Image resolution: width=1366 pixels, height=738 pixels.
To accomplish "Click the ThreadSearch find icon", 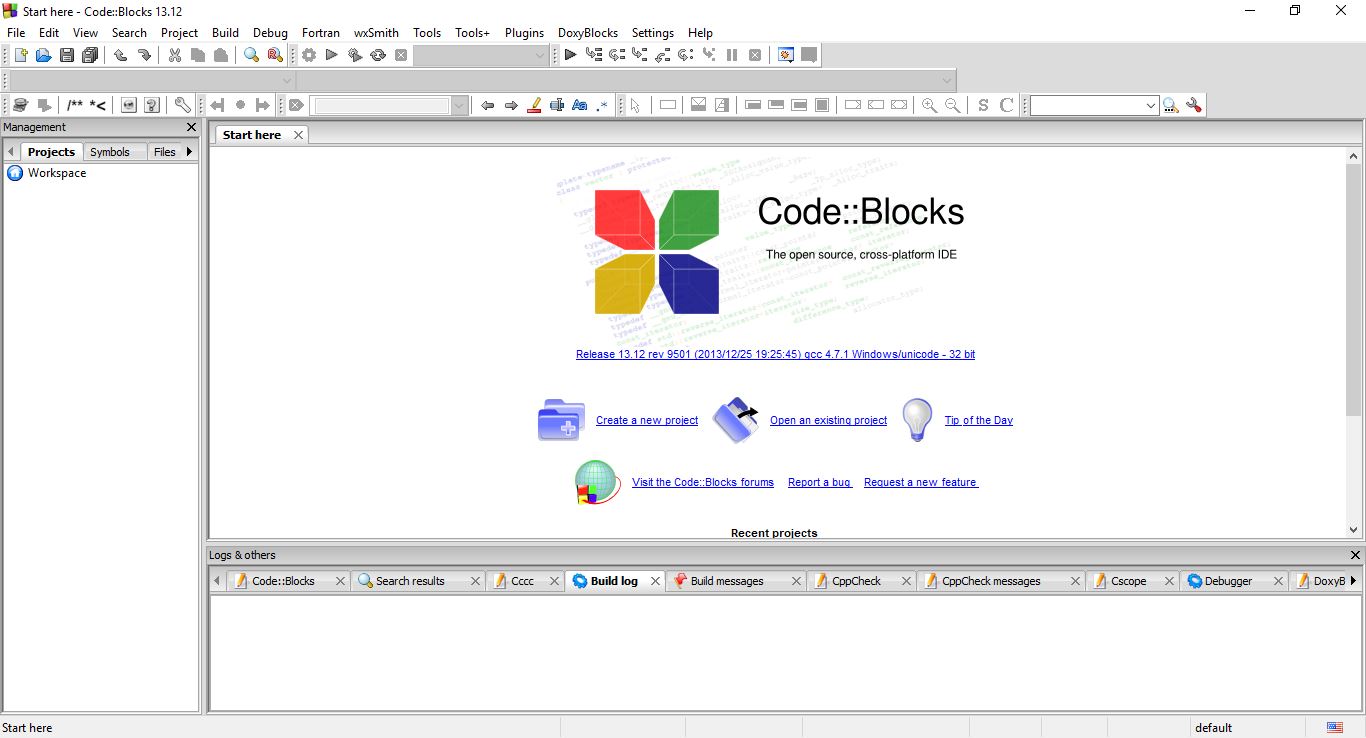I will [1170, 105].
